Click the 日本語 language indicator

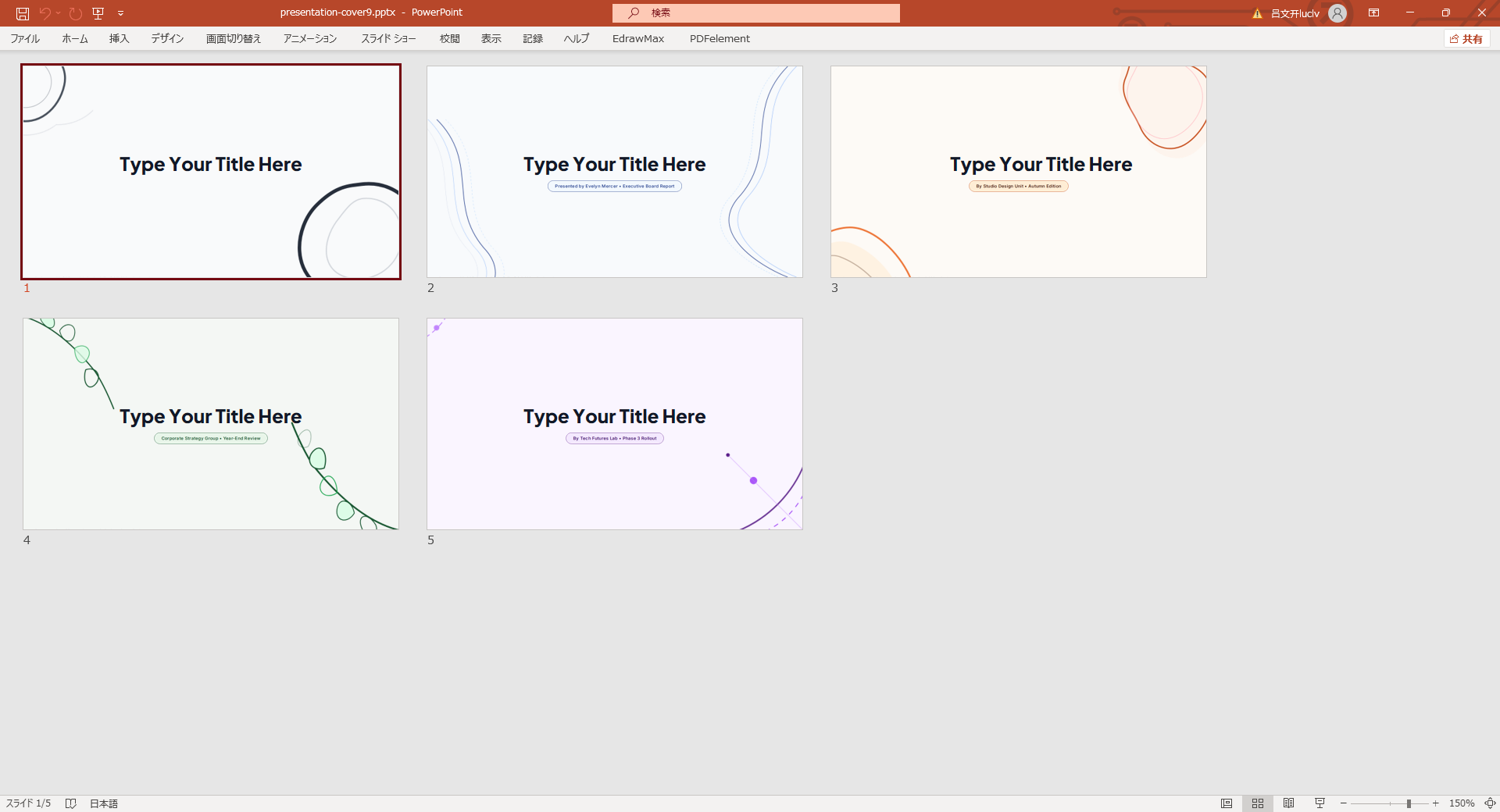104,803
